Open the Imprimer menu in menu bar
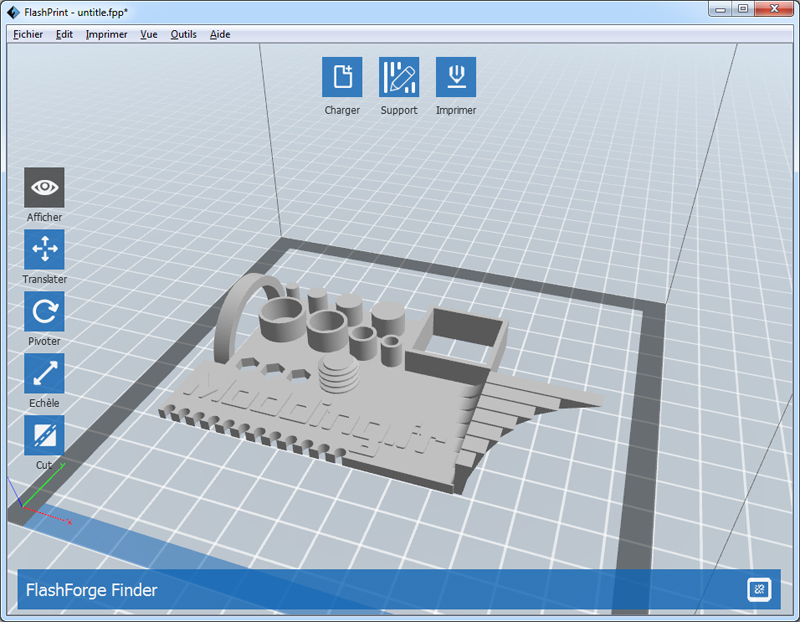The height and width of the screenshot is (622, 800). pos(107,34)
